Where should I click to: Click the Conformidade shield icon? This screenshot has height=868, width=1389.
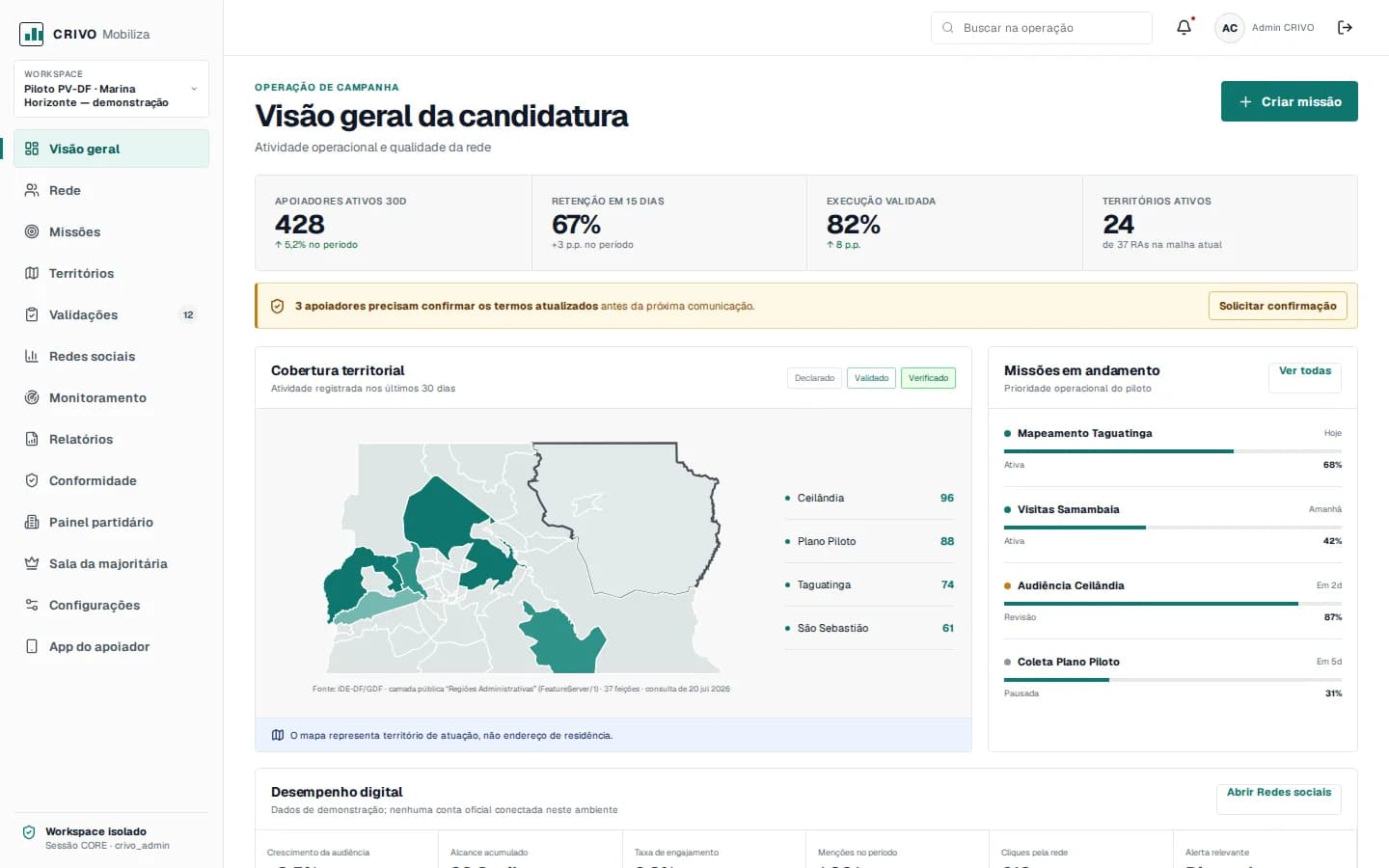click(x=32, y=480)
